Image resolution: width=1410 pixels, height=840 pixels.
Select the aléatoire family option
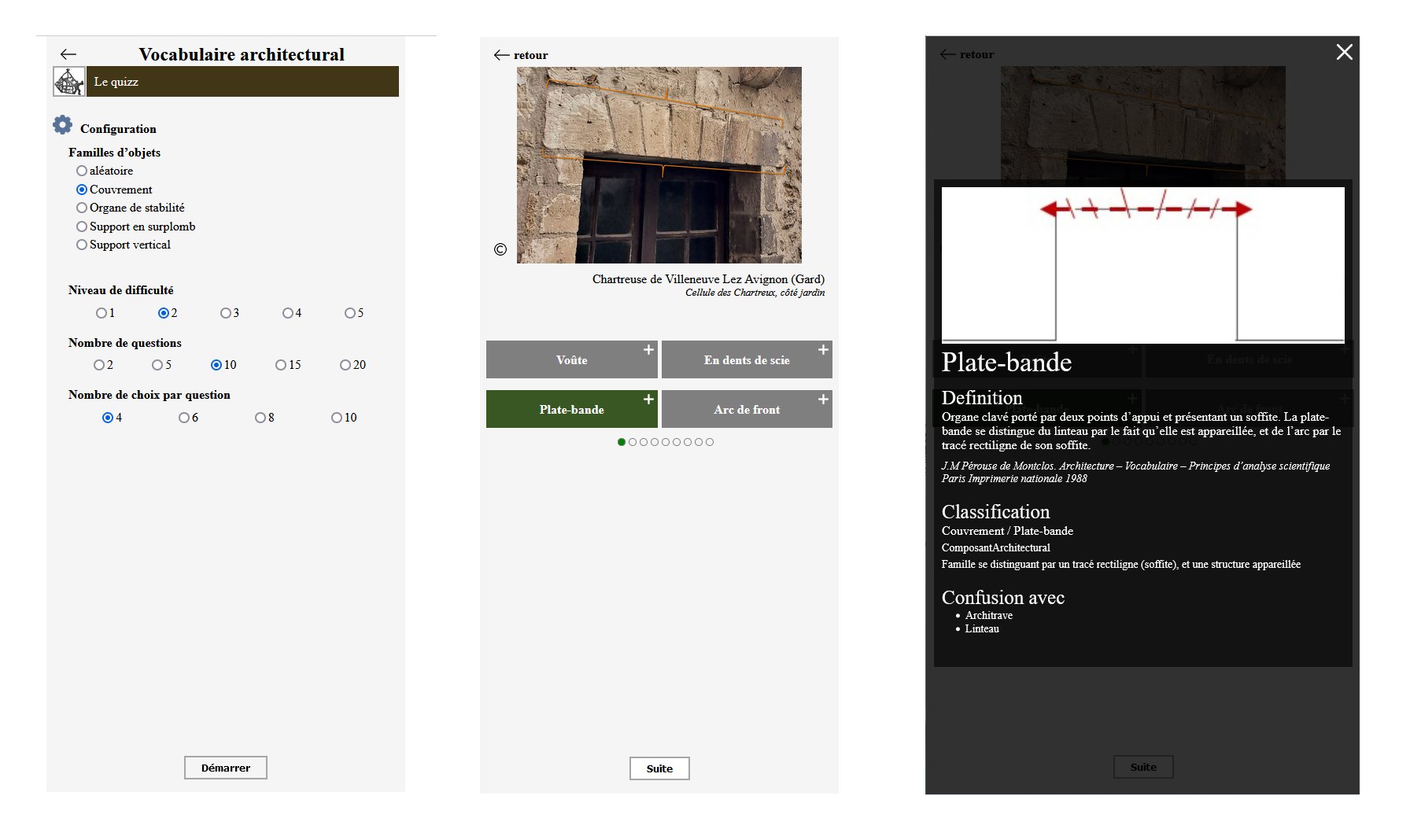coord(82,171)
